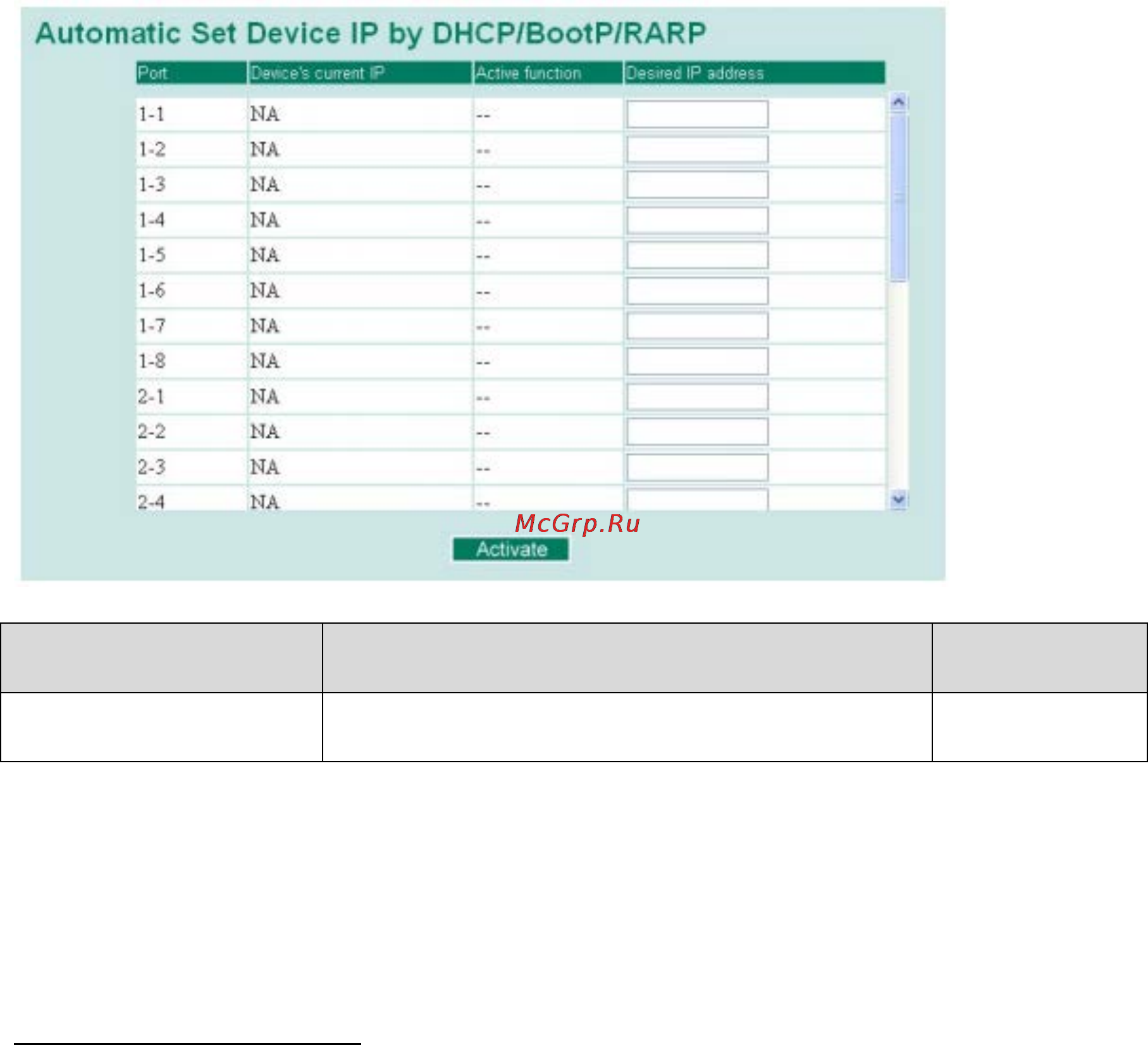The image size is (1148, 1045).
Task: Select the Active function column header
Action: [x=548, y=73]
